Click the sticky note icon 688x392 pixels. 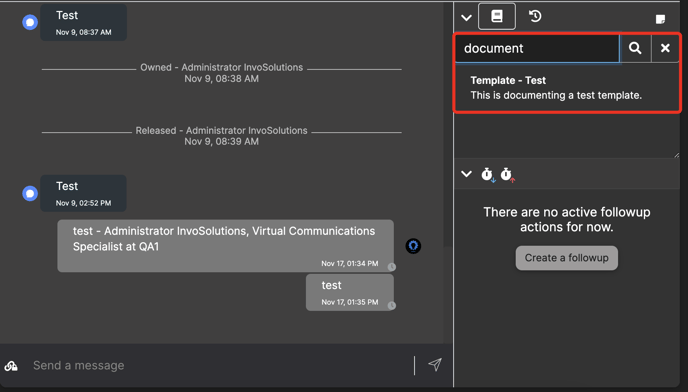click(660, 19)
